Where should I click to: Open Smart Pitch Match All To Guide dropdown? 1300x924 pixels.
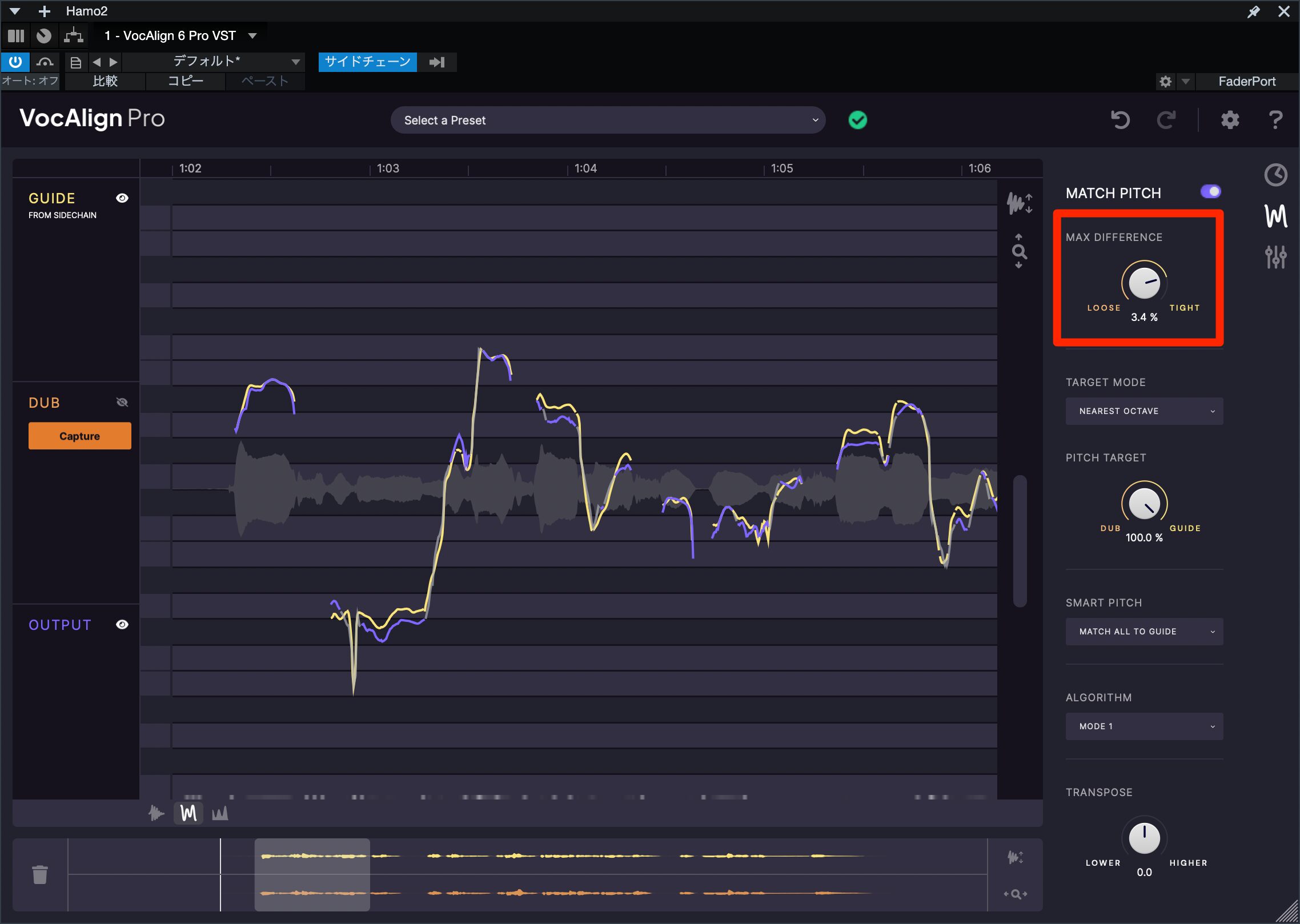click(1144, 632)
